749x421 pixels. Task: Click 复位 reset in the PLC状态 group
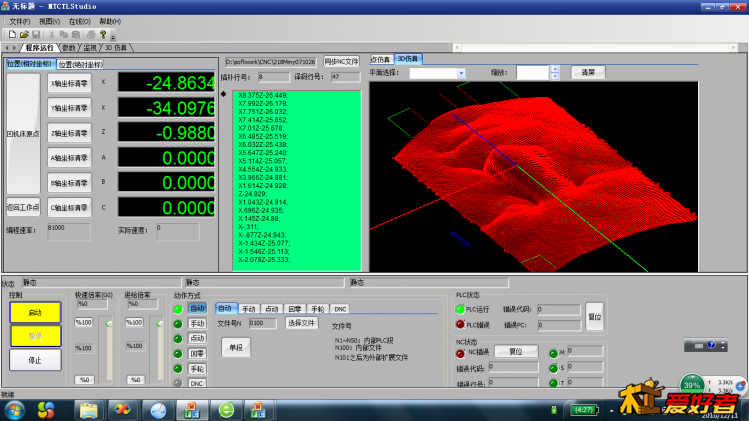tap(594, 317)
